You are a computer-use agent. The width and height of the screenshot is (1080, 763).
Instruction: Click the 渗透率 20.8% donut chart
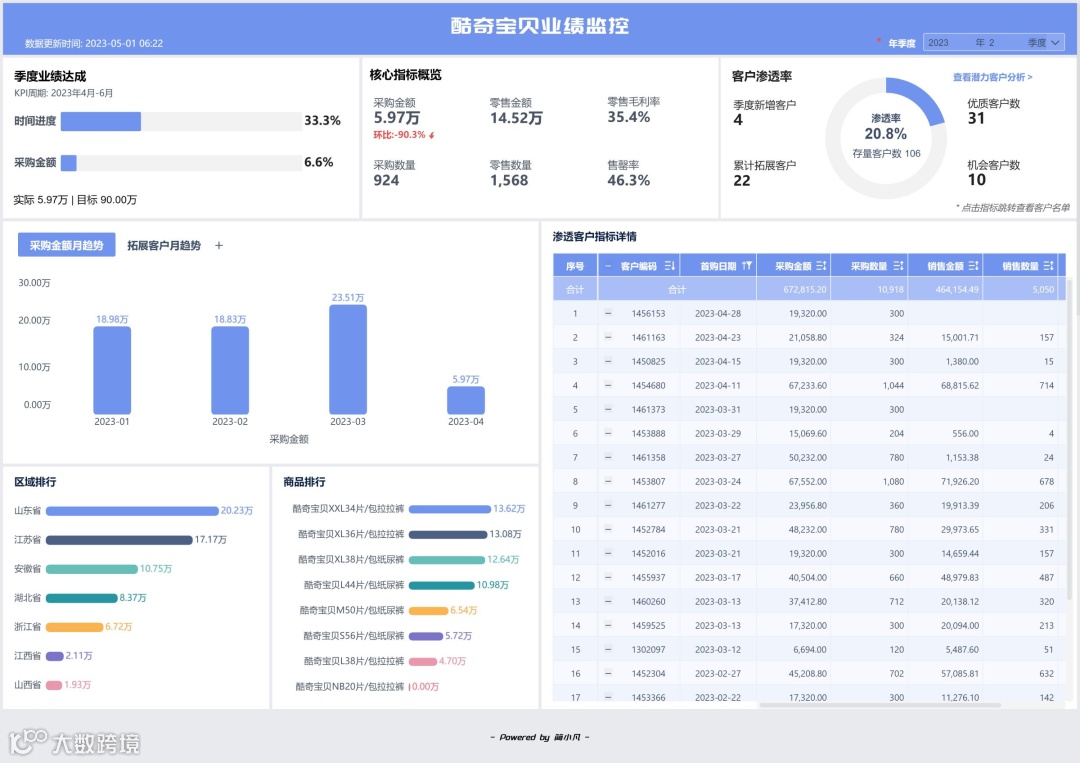(x=886, y=138)
